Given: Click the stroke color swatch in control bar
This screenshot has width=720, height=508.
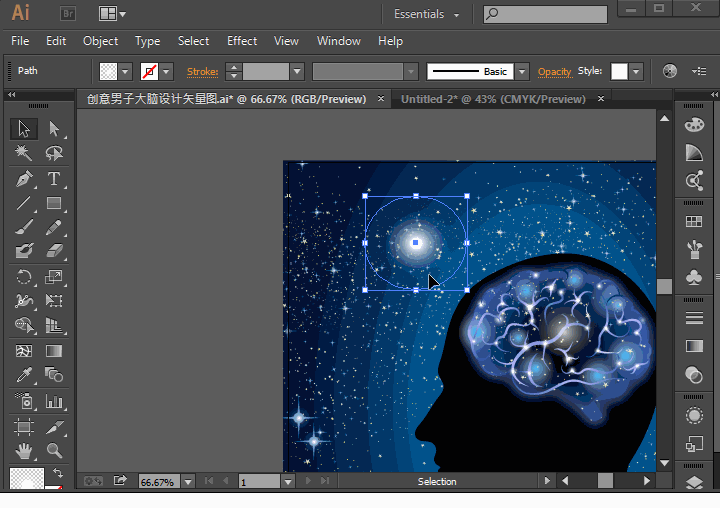Looking at the screenshot, I should point(149,72).
